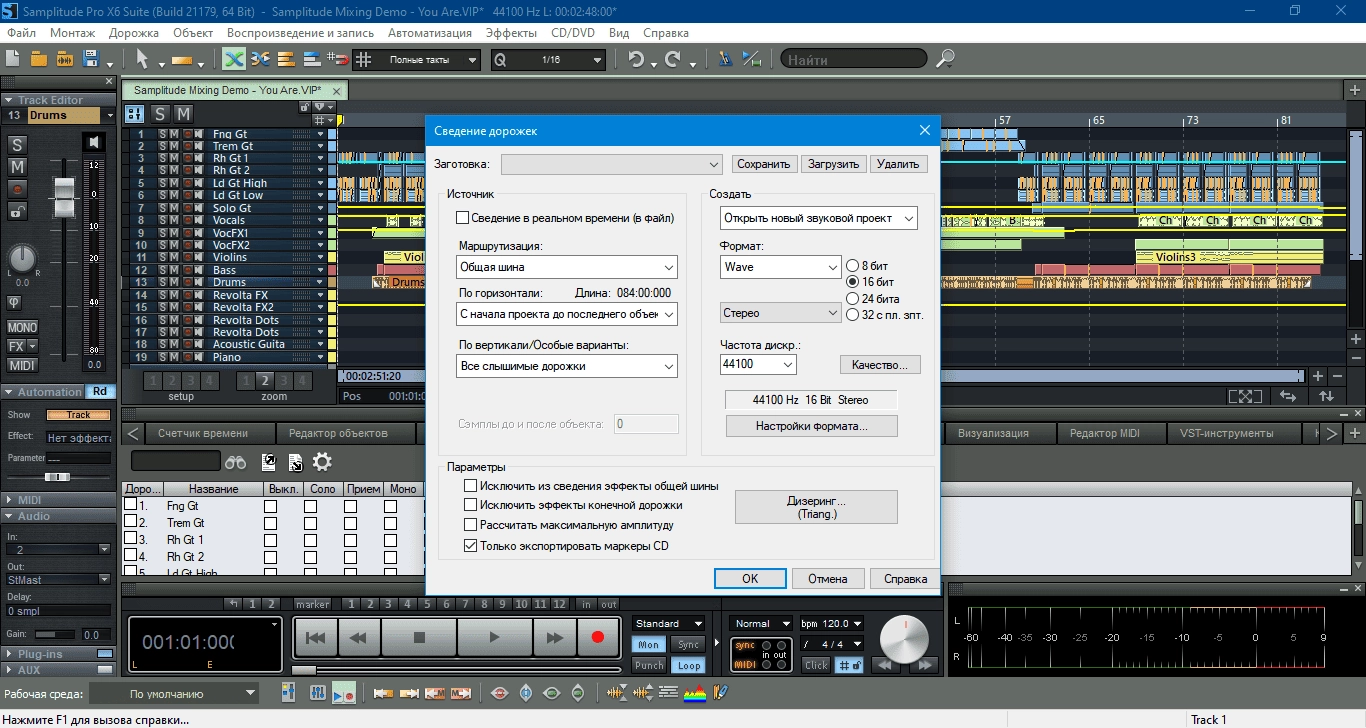Click Track Editor record arm button
The height and width of the screenshot is (728, 1366).
(17, 188)
